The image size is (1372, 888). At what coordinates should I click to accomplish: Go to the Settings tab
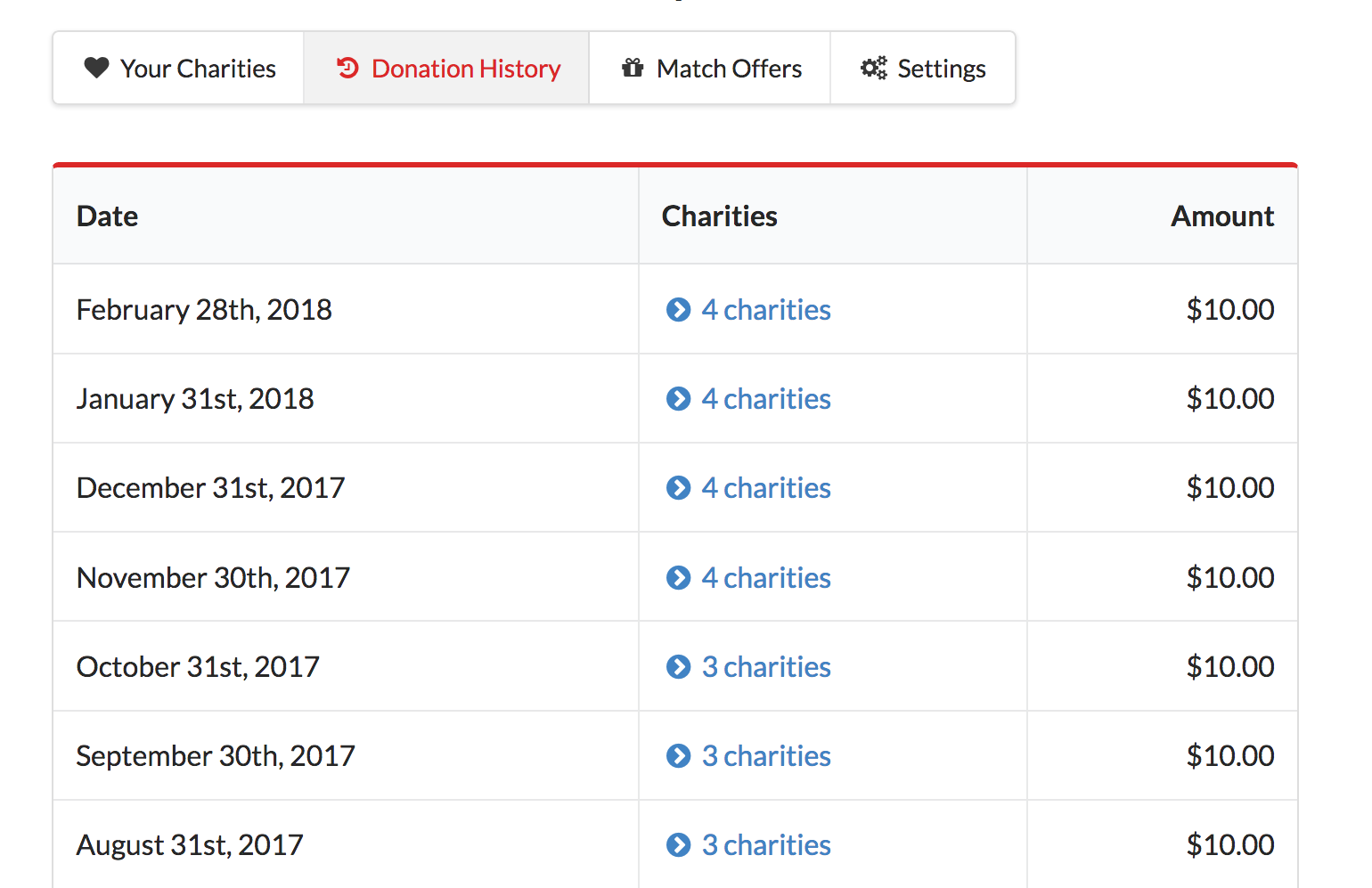coord(923,67)
